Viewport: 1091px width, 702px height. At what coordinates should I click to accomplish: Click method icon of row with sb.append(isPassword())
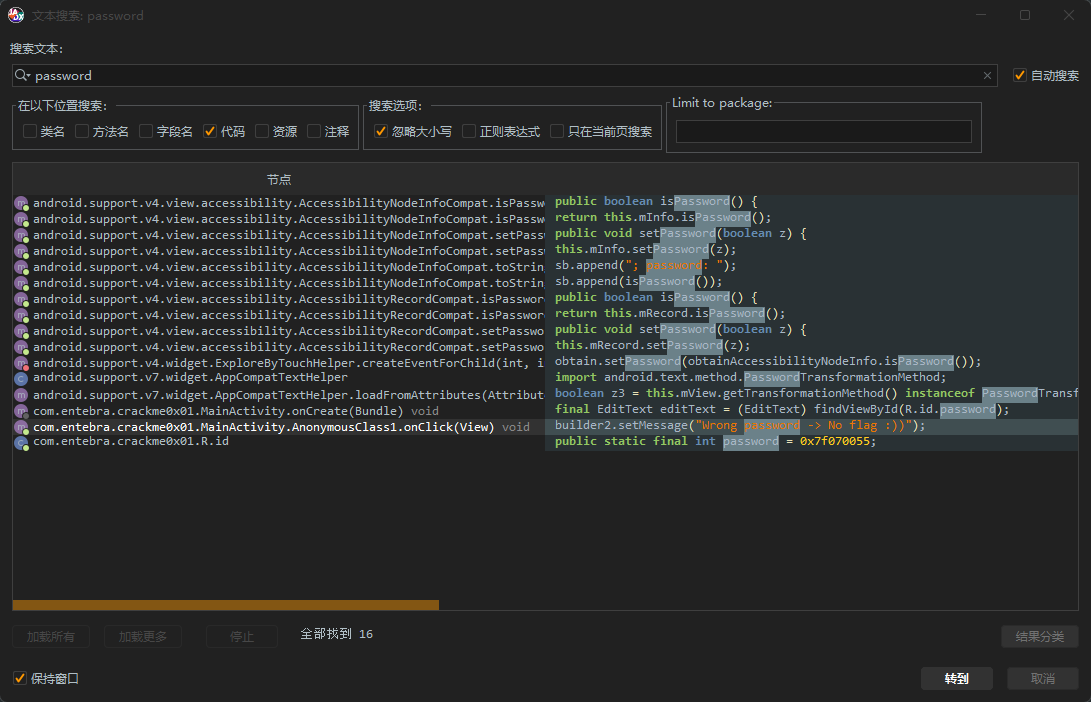click(22, 283)
